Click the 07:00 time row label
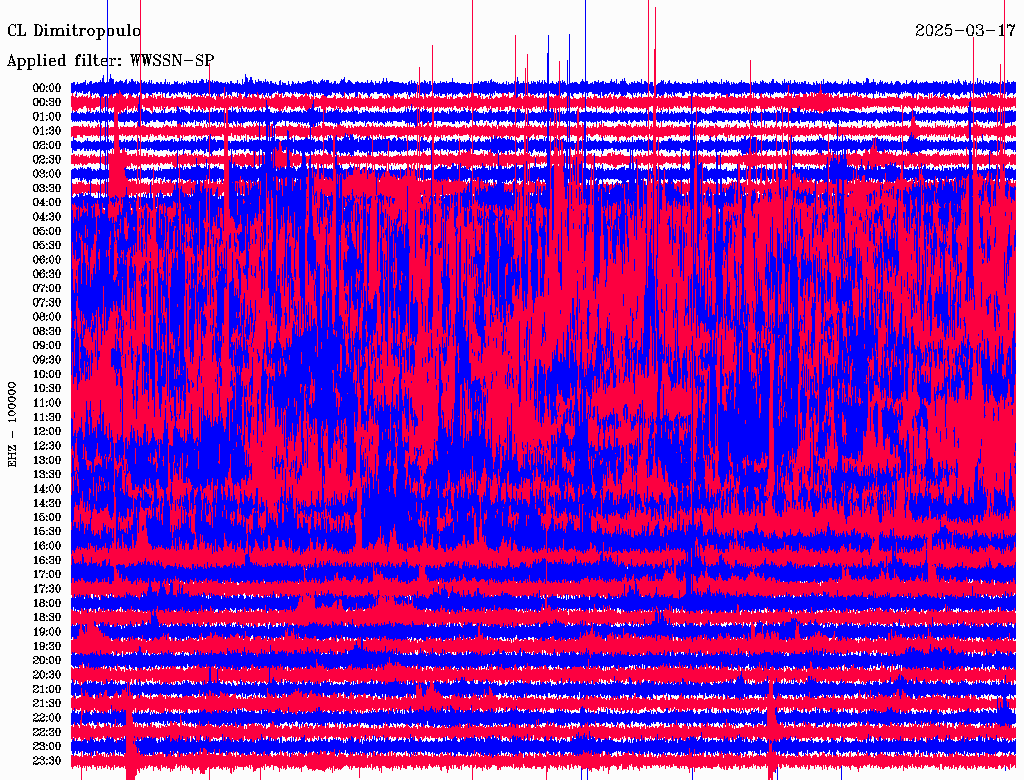Viewport: 1024px width, 780px height. click(47, 288)
